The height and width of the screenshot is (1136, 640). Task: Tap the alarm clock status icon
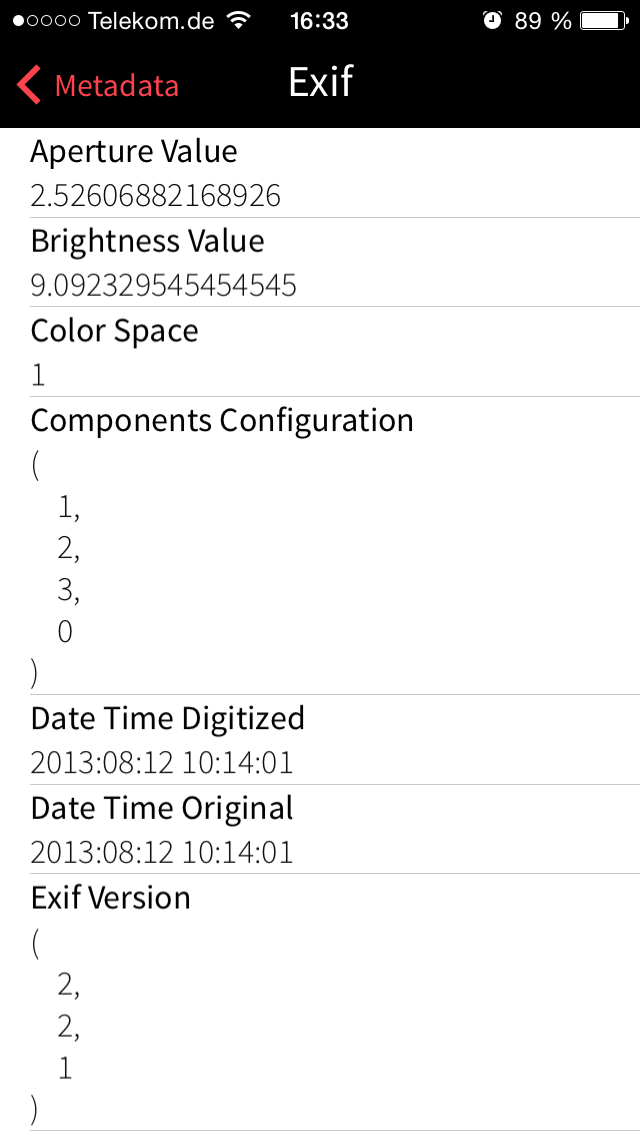pos(491,20)
